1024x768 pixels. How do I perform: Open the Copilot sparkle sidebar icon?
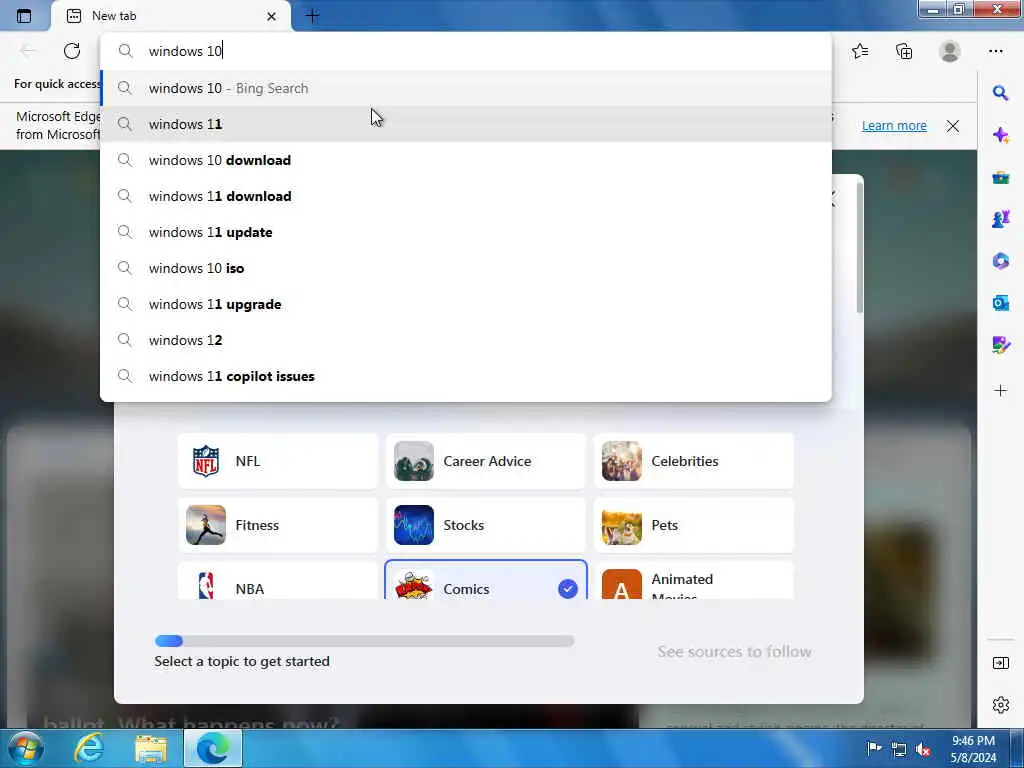[1000, 135]
